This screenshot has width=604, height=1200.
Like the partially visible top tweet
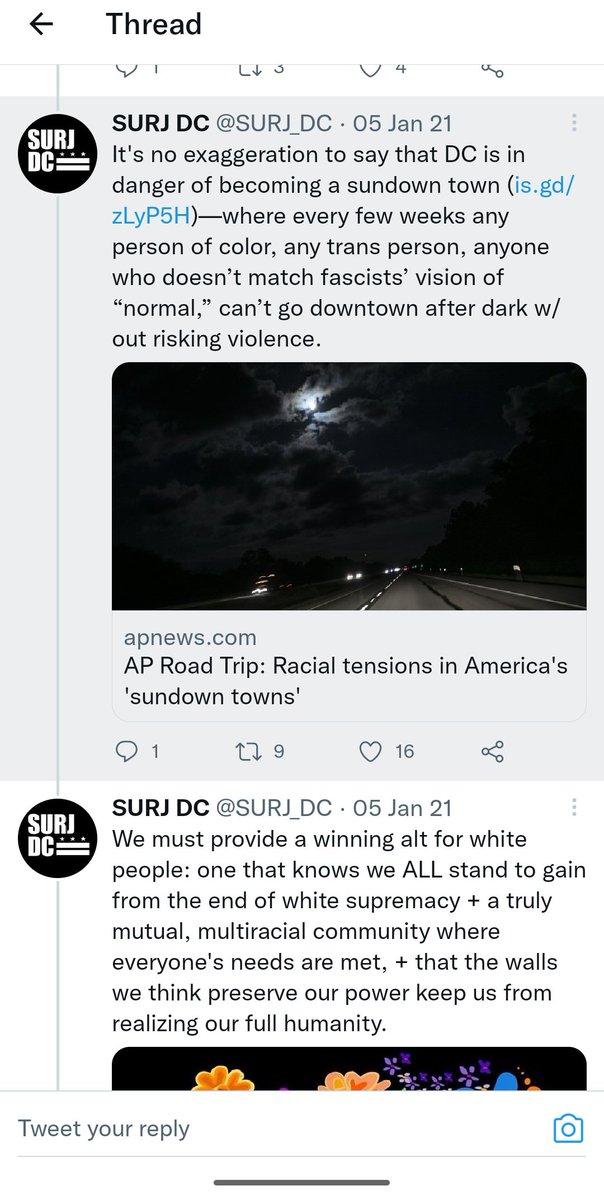pos(371,68)
